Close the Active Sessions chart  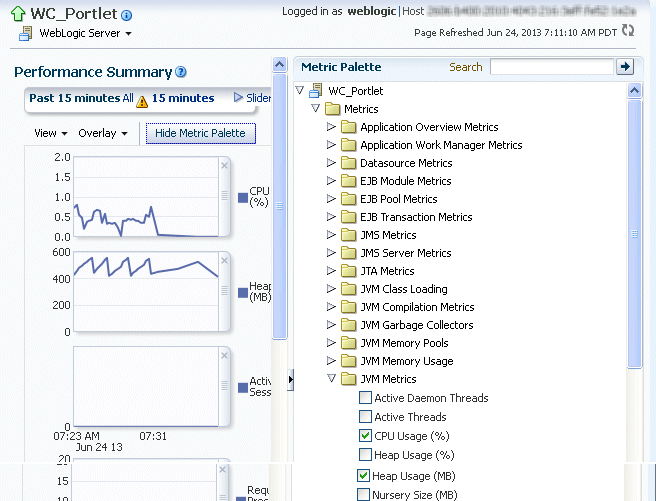point(224,355)
